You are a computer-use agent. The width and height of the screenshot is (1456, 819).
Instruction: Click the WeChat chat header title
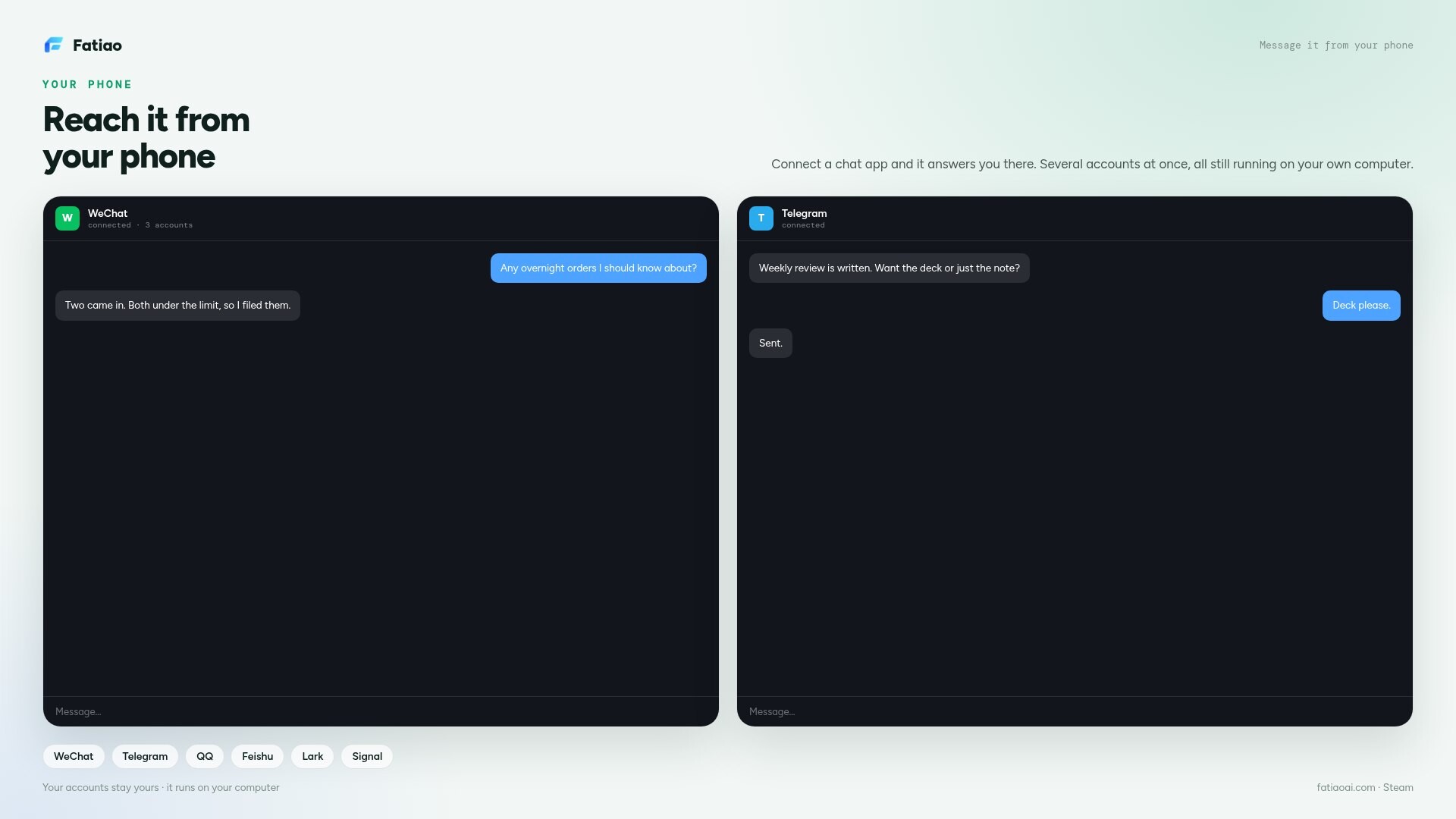pyautogui.click(x=108, y=213)
